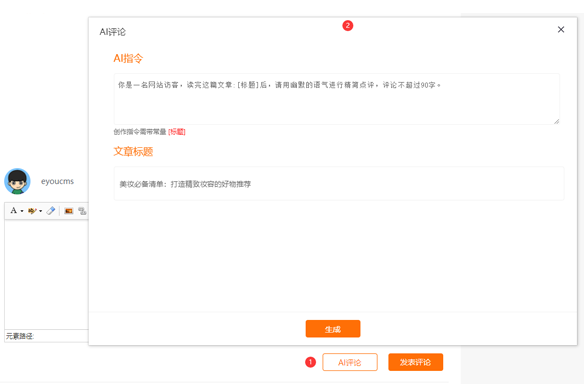Click the 生成 button
Screen dimensions: 584x384
[333, 329]
